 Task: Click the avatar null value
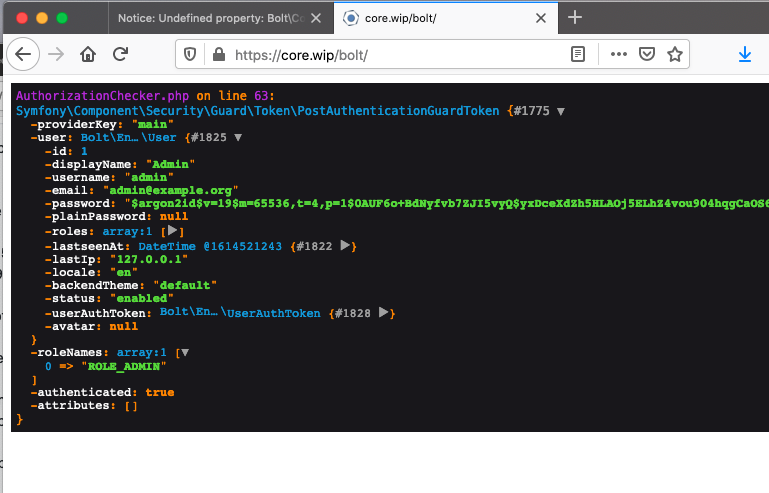[124, 326]
